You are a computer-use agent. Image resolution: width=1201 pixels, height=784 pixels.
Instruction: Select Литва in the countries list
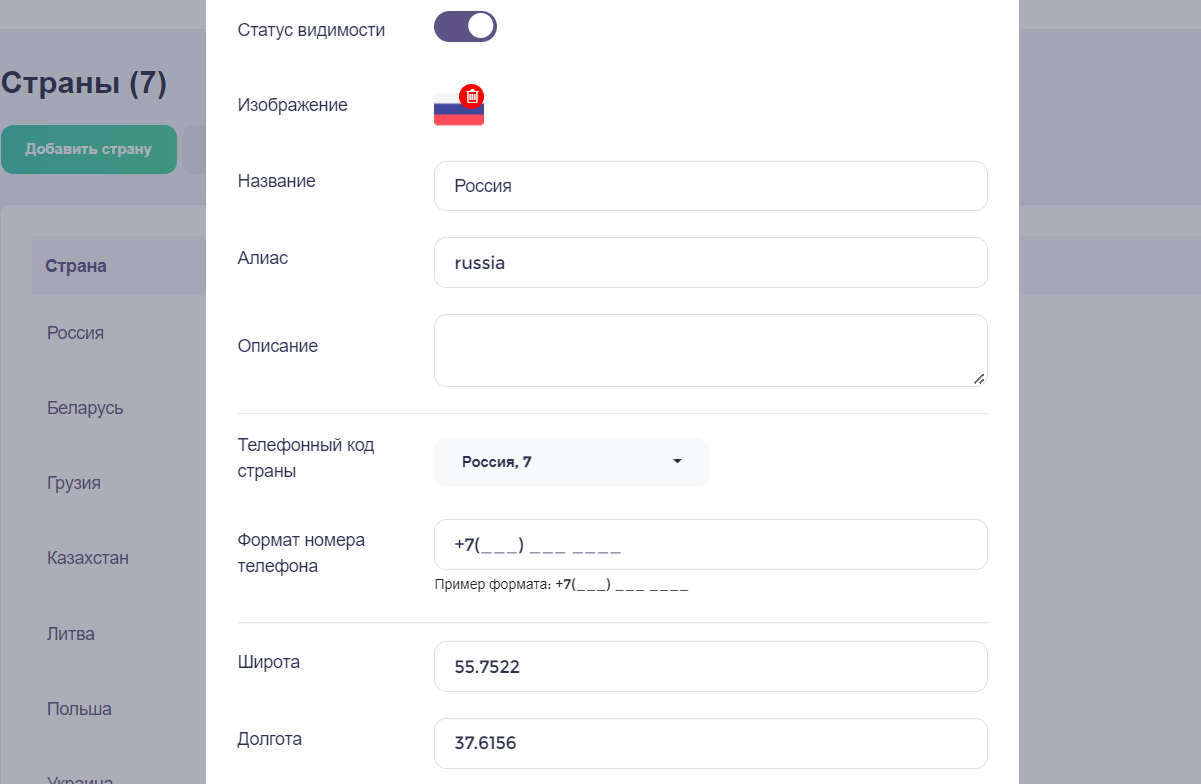[71, 634]
